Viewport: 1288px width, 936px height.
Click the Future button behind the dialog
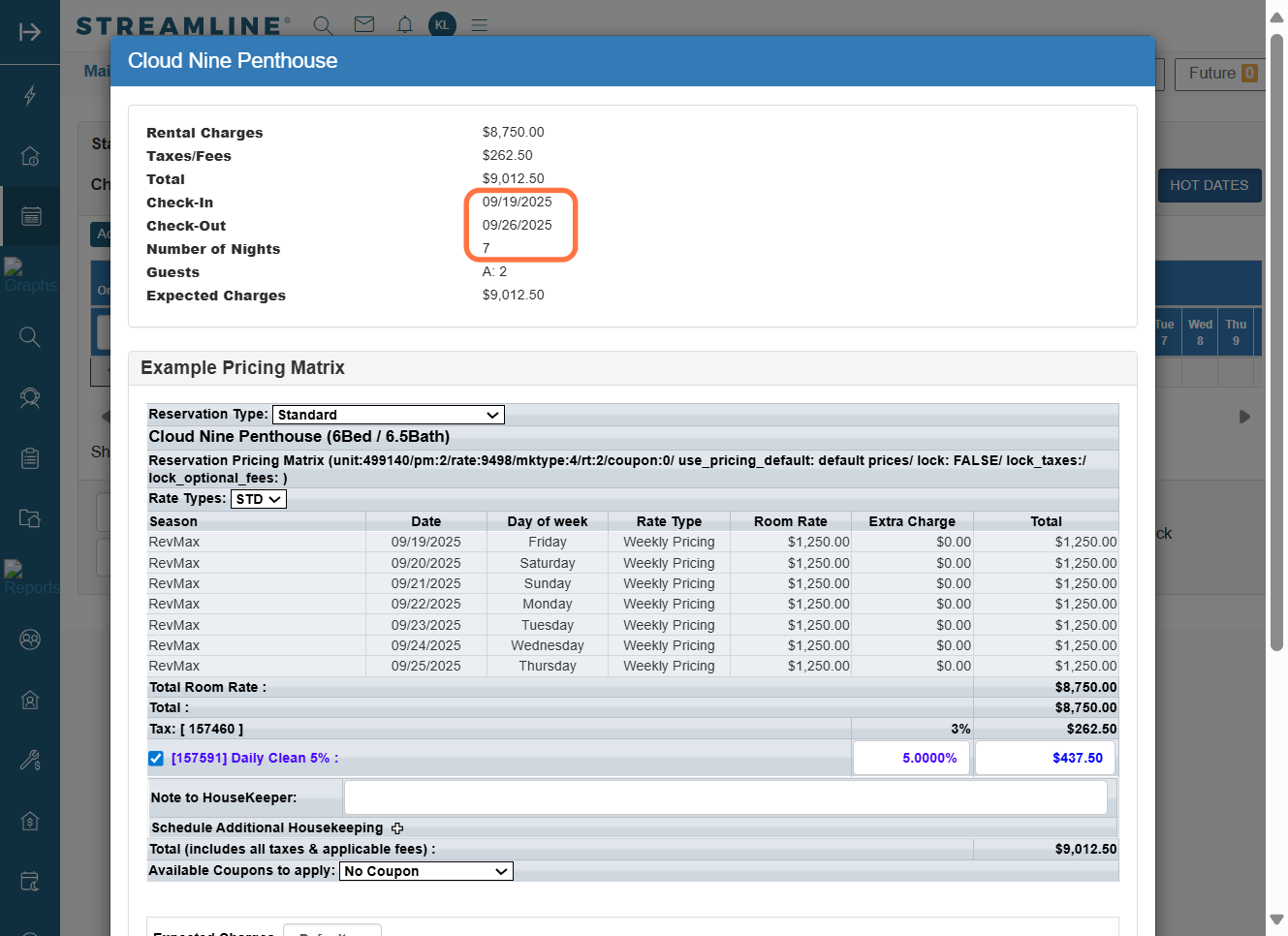[1223, 74]
